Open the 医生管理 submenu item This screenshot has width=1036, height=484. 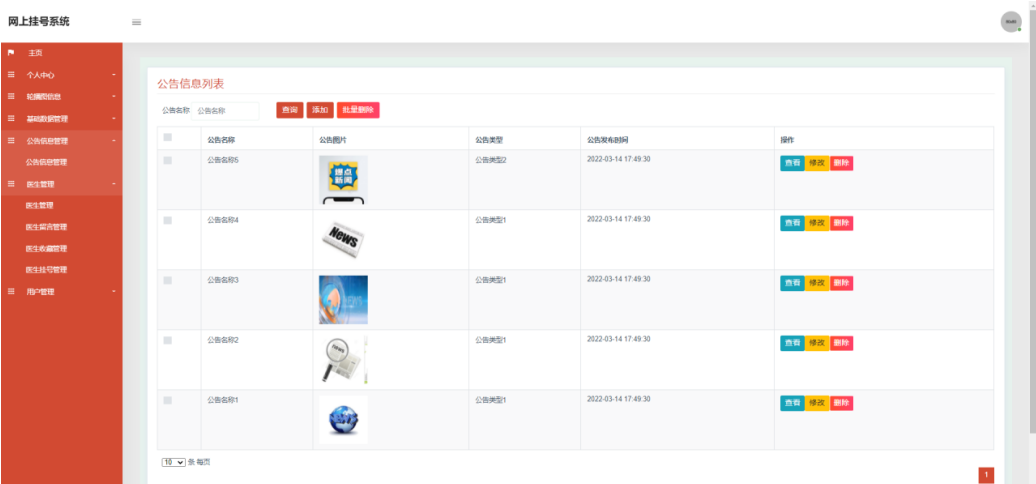tap(40, 205)
